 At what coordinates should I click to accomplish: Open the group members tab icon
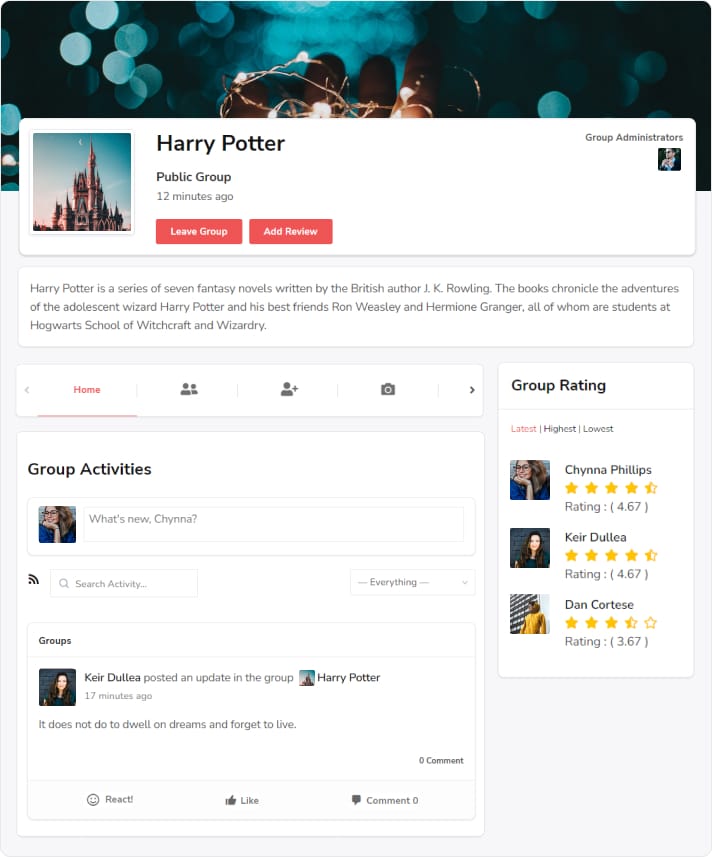[189, 389]
